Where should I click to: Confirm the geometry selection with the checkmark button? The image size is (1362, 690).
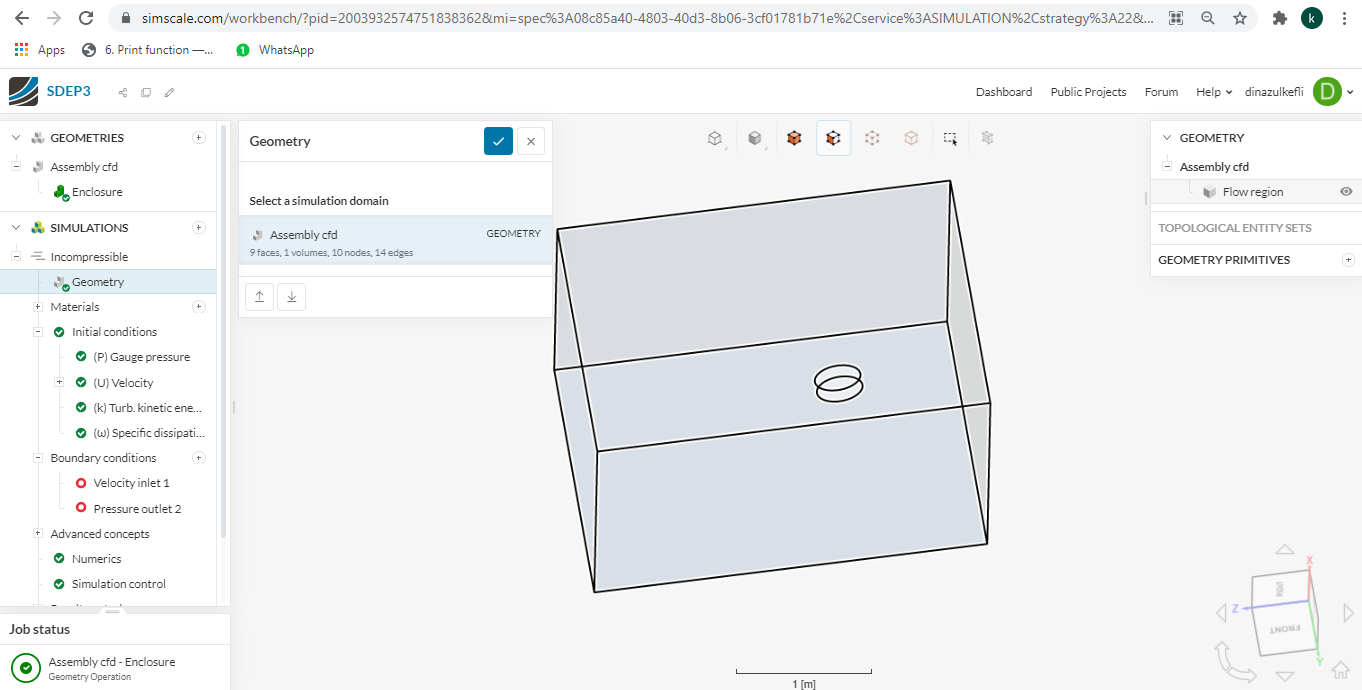coord(498,141)
